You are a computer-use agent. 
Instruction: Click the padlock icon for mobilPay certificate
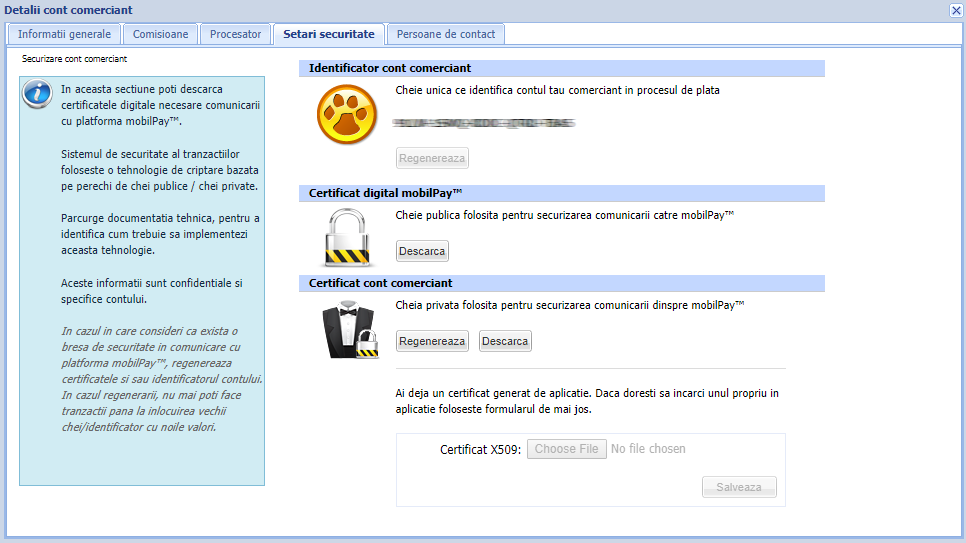[x=346, y=236]
